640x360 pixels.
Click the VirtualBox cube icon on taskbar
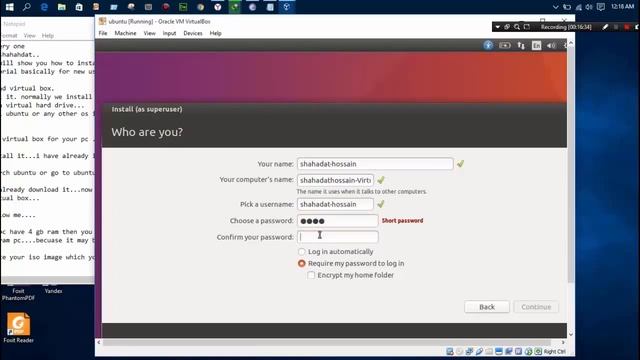[x=287, y=7]
